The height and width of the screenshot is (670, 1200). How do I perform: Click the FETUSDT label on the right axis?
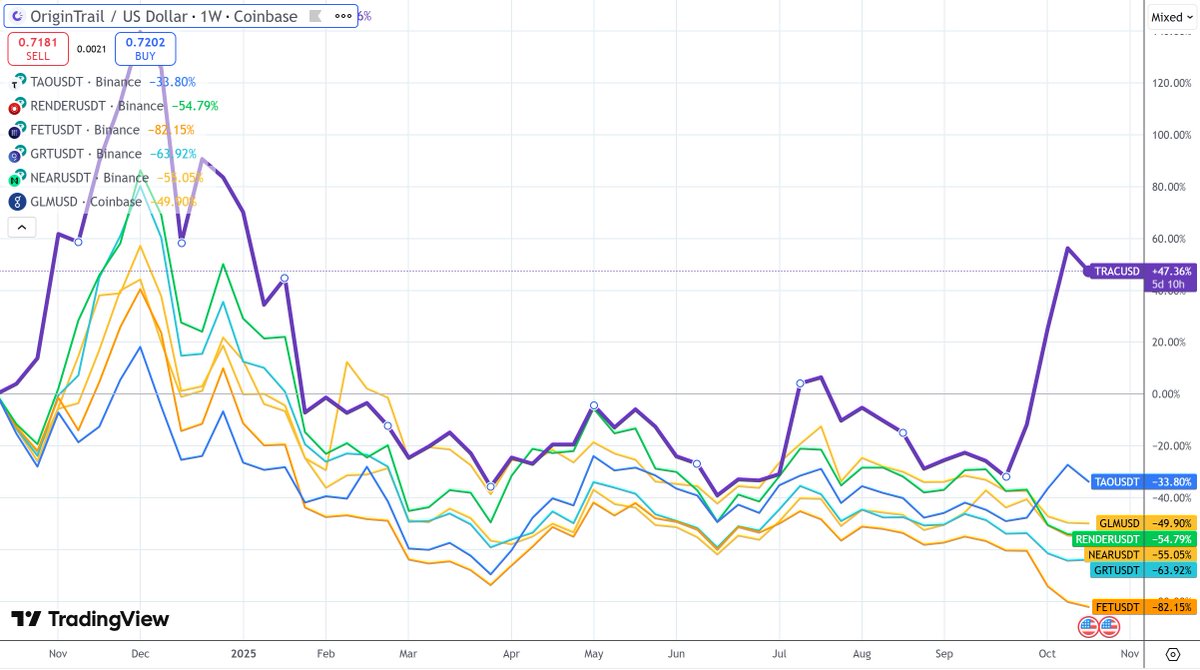[x=1117, y=607]
